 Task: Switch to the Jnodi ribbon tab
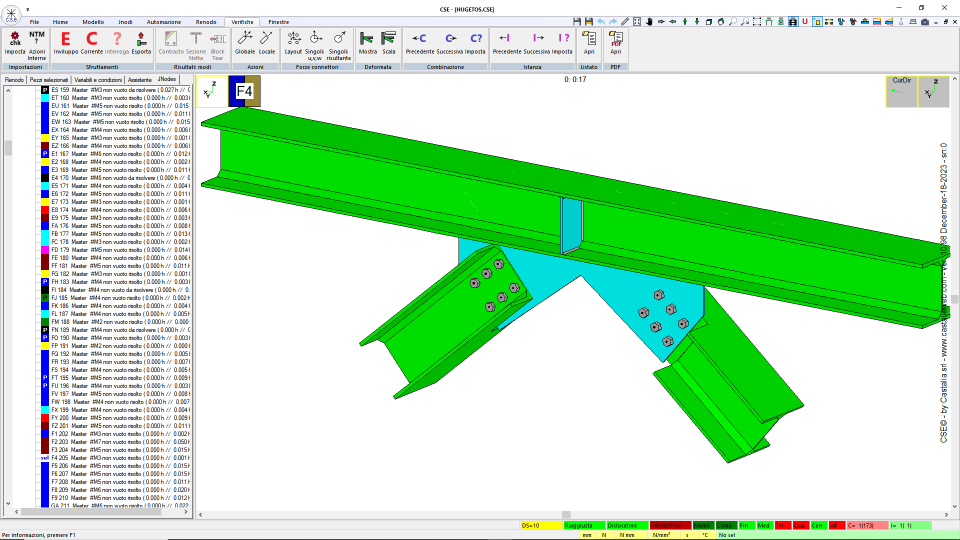(x=125, y=22)
